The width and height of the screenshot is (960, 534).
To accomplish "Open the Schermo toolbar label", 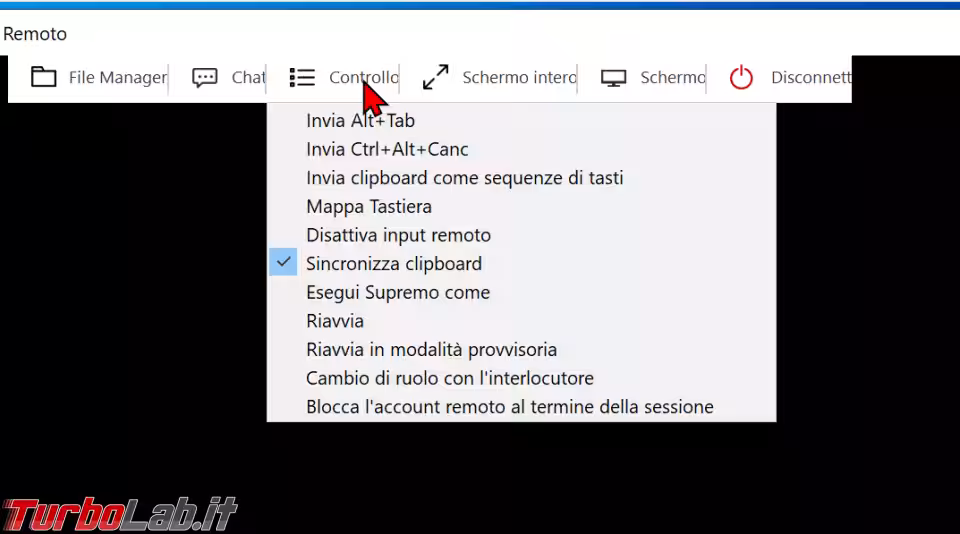I will pos(672,77).
